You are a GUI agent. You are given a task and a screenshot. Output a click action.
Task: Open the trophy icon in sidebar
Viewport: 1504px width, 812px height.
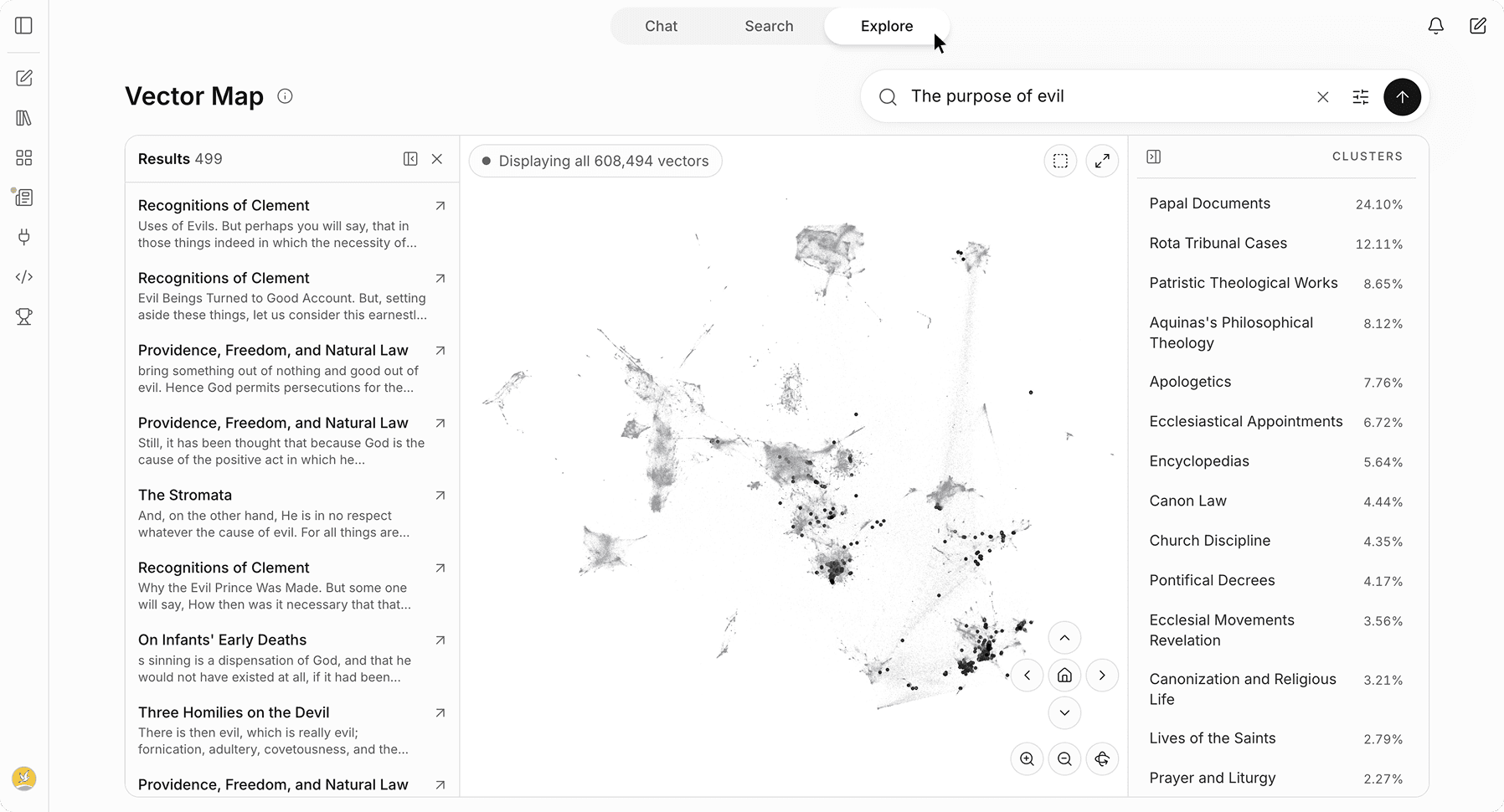point(23,316)
